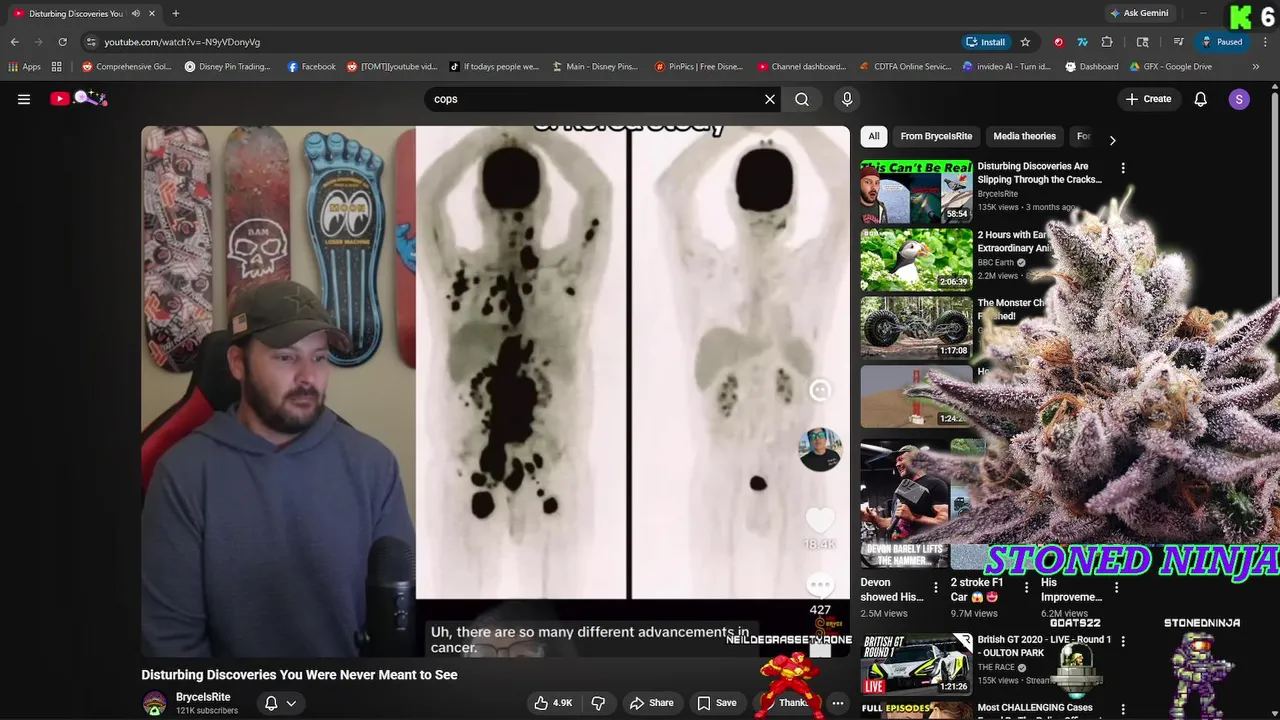The width and height of the screenshot is (1280, 720).
Task: Open a new browser tab
Action: point(175,13)
